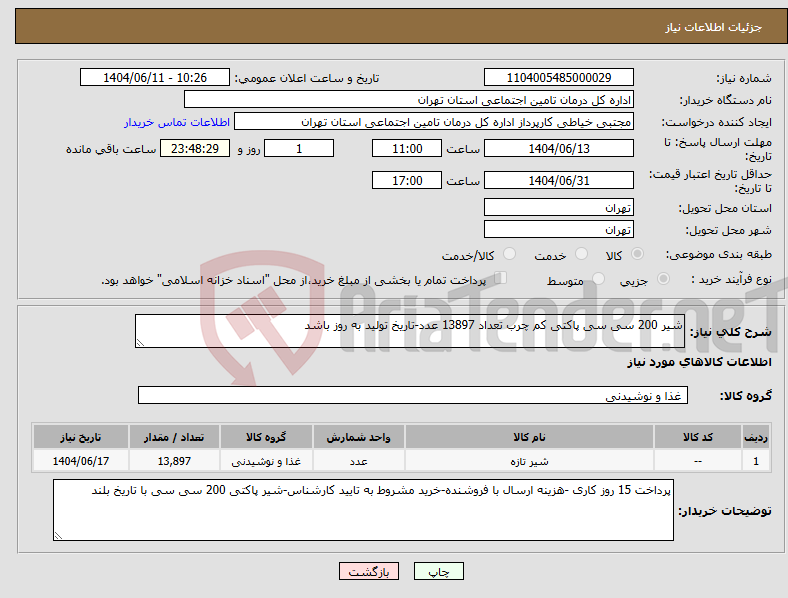Click the buyer organization name field
The width and height of the screenshot is (788, 598).
(x=409, y=99)
